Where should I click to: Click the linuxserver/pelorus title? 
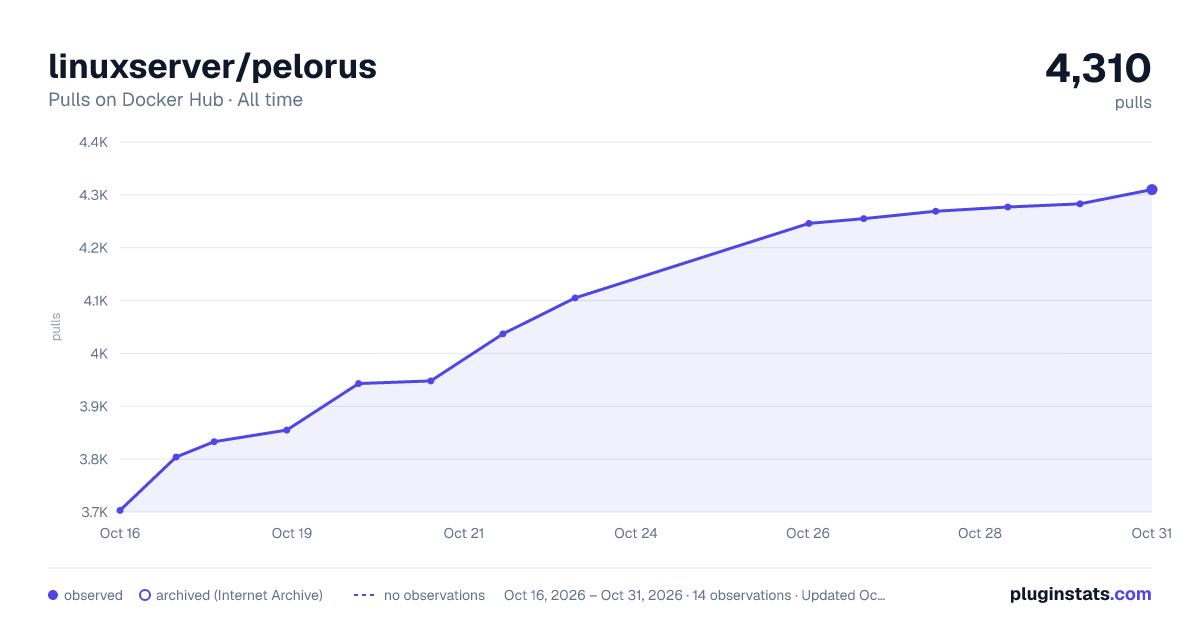pyautogui.click(x=213, y=66)
